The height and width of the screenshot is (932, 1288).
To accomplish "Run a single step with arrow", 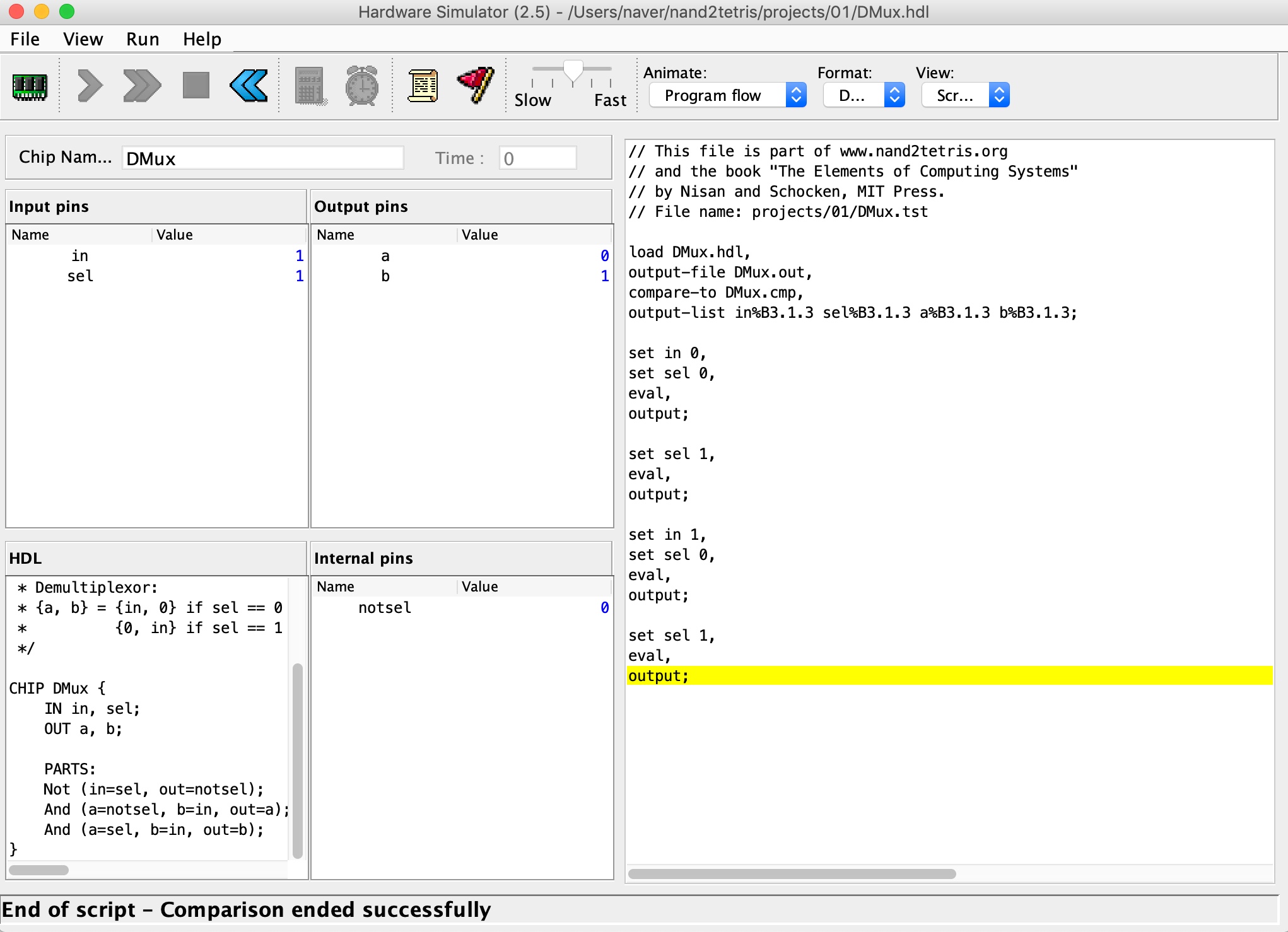I will tap(90, 86).
